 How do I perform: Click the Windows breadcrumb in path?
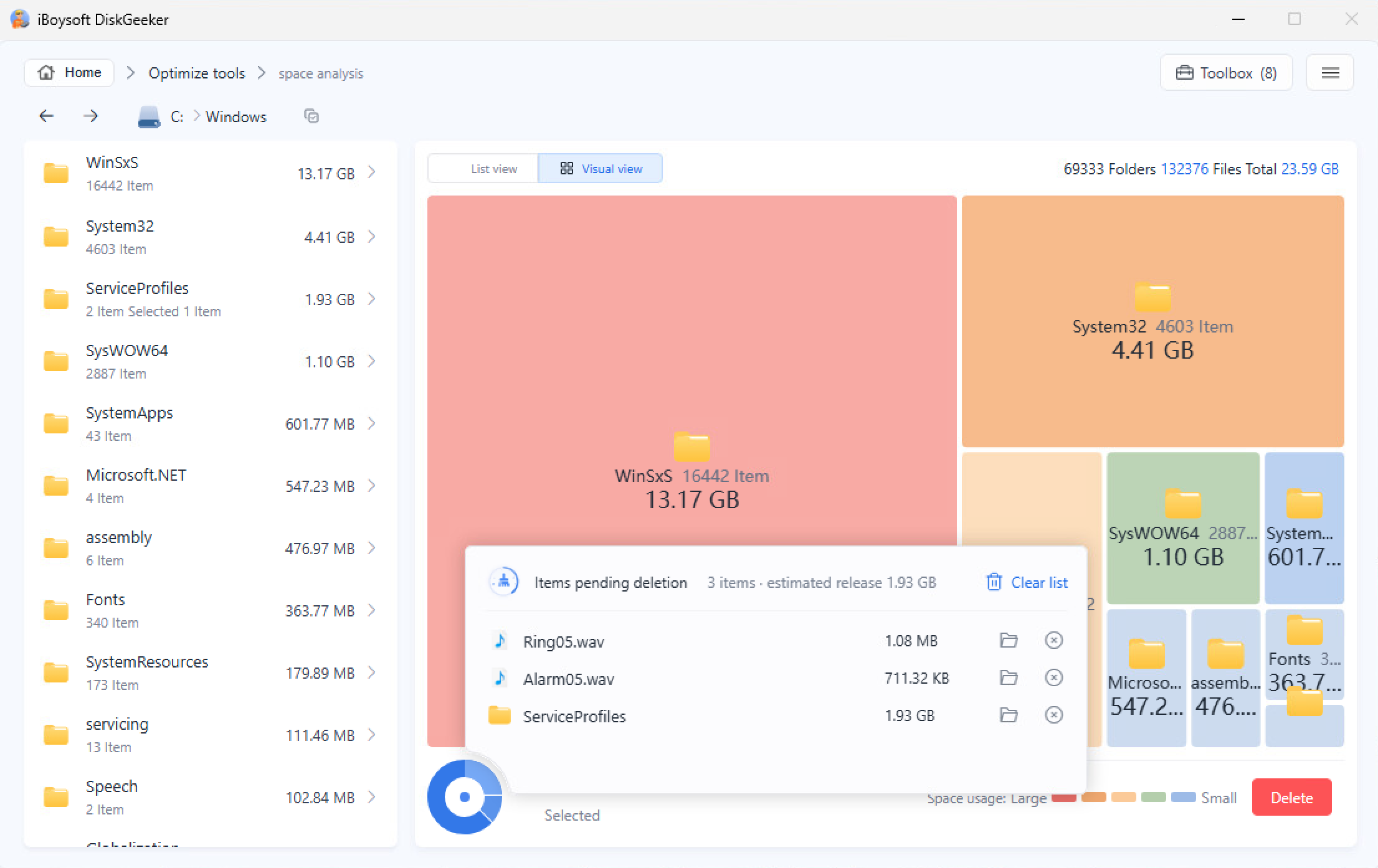[236, 116]
